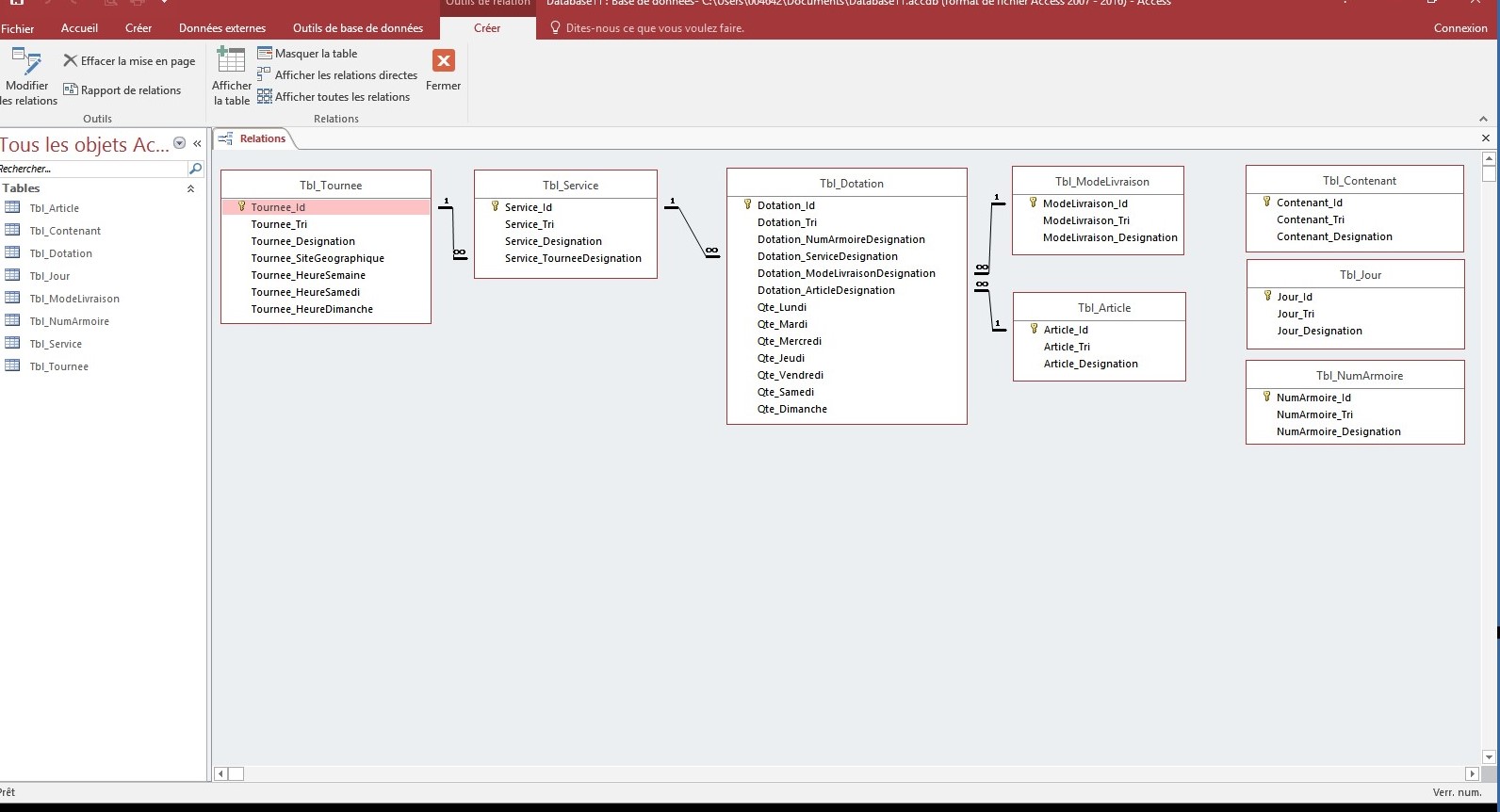This screenshot has height=812, width=1500.
Task: Open the Fichier menu
Action: (18, 28)
